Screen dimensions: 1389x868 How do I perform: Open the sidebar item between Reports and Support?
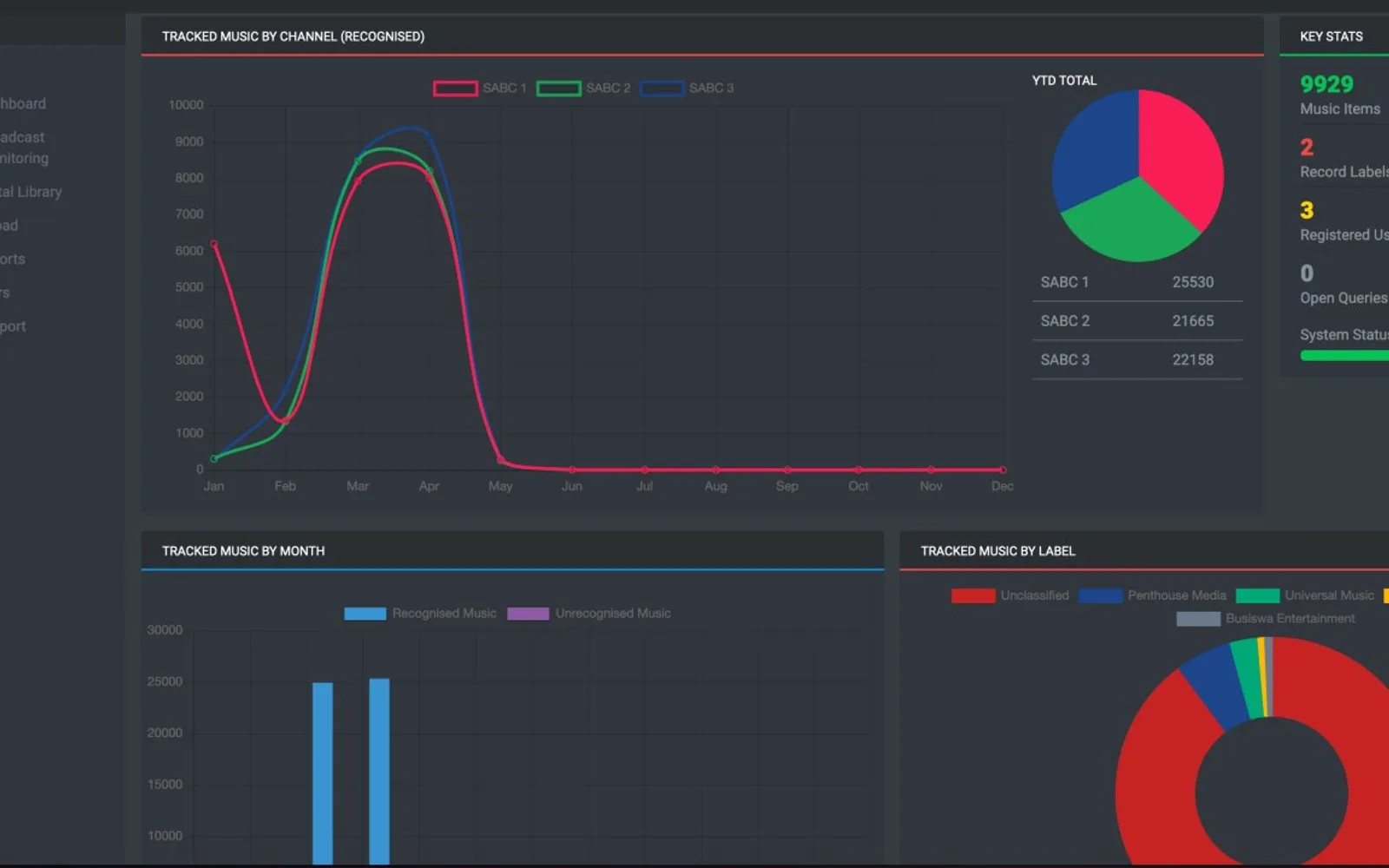tap(5, 293)
